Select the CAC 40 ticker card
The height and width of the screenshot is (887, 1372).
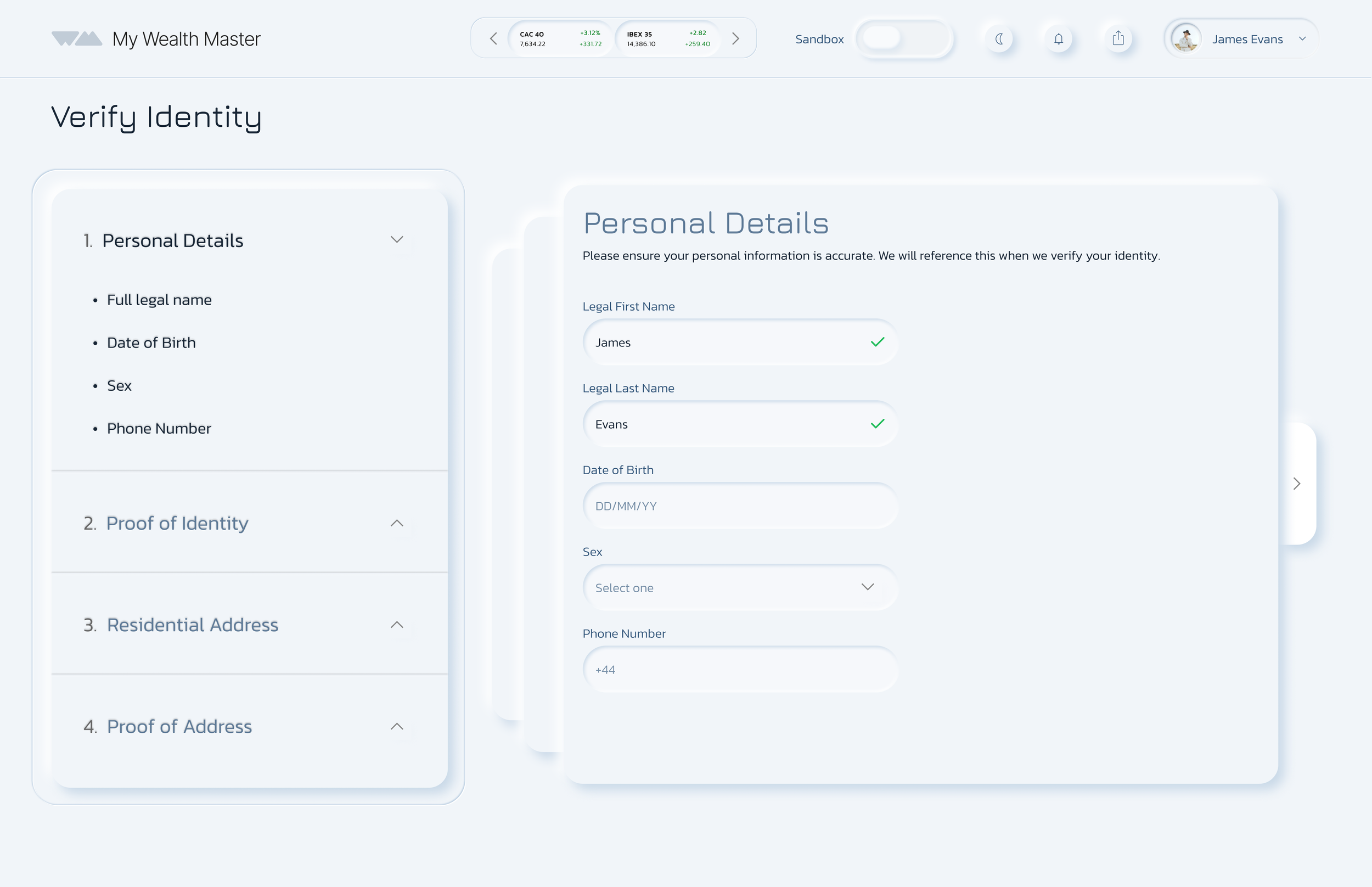(x=560, y=38)
